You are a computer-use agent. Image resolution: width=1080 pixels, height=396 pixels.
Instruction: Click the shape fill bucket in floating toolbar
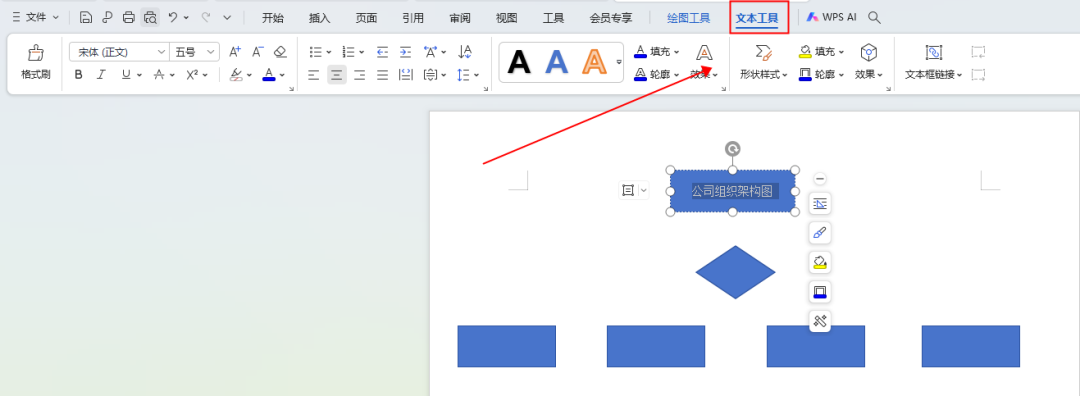tap(820, 262)
